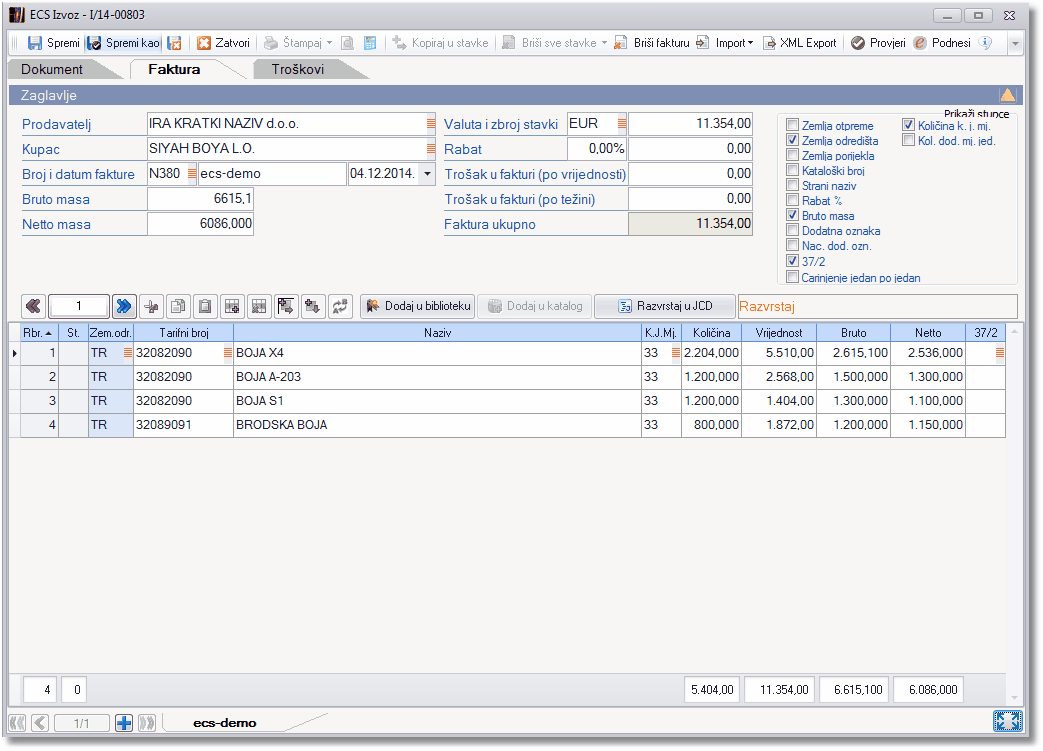Screen dimensions: 1043x751
Task: Click the Razvrstaj u JCD button
Action: pyautogui.click(x=665, y=306)
